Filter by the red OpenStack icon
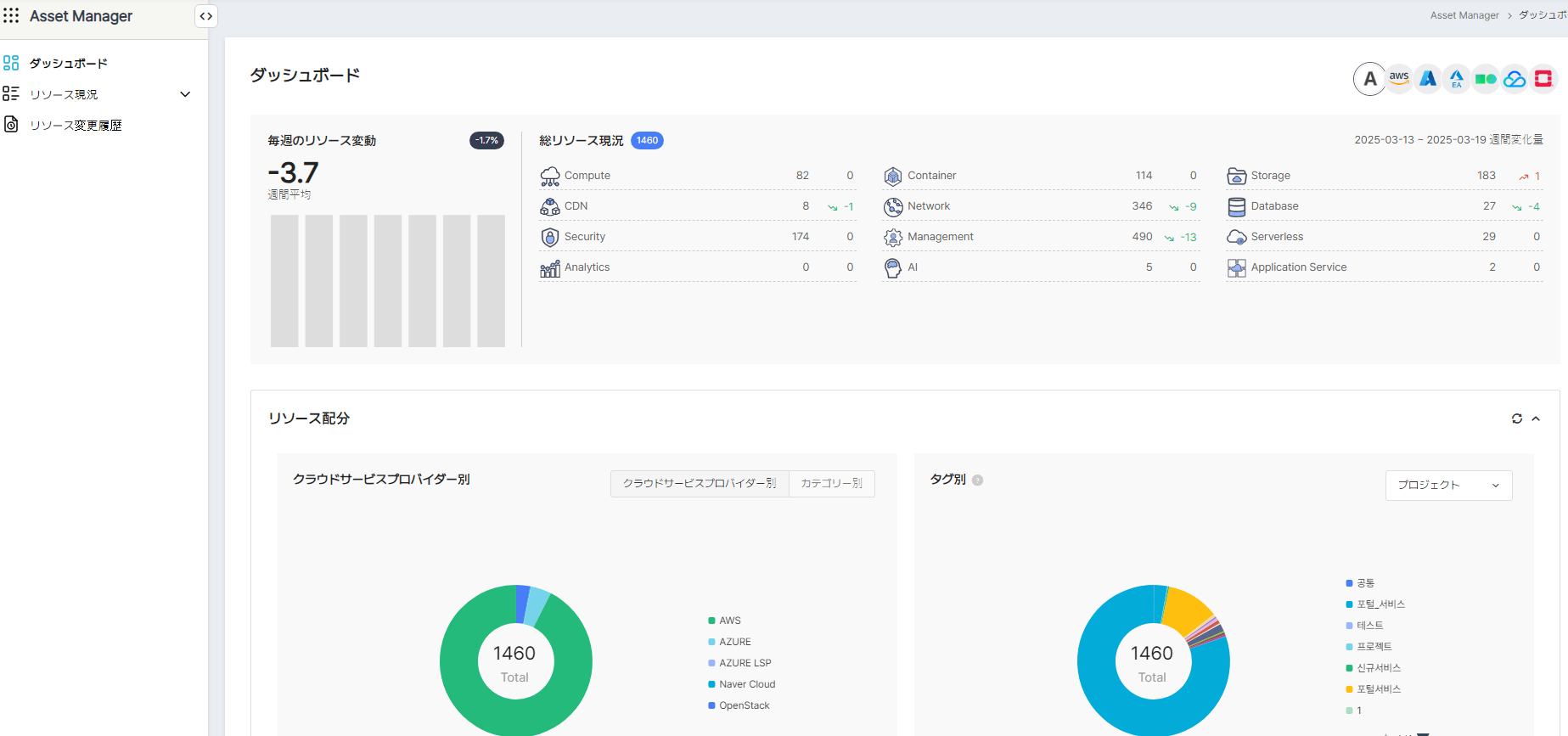Image resolution: width=1568 pixels, height=736 pixels. pyautogui.click(x=1543, y=79)
